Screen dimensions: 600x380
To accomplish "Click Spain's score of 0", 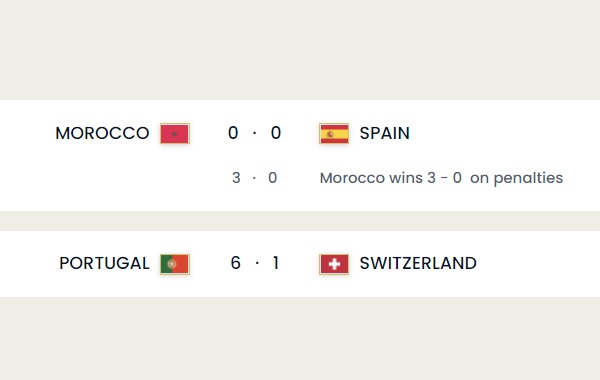I will 276,133.
